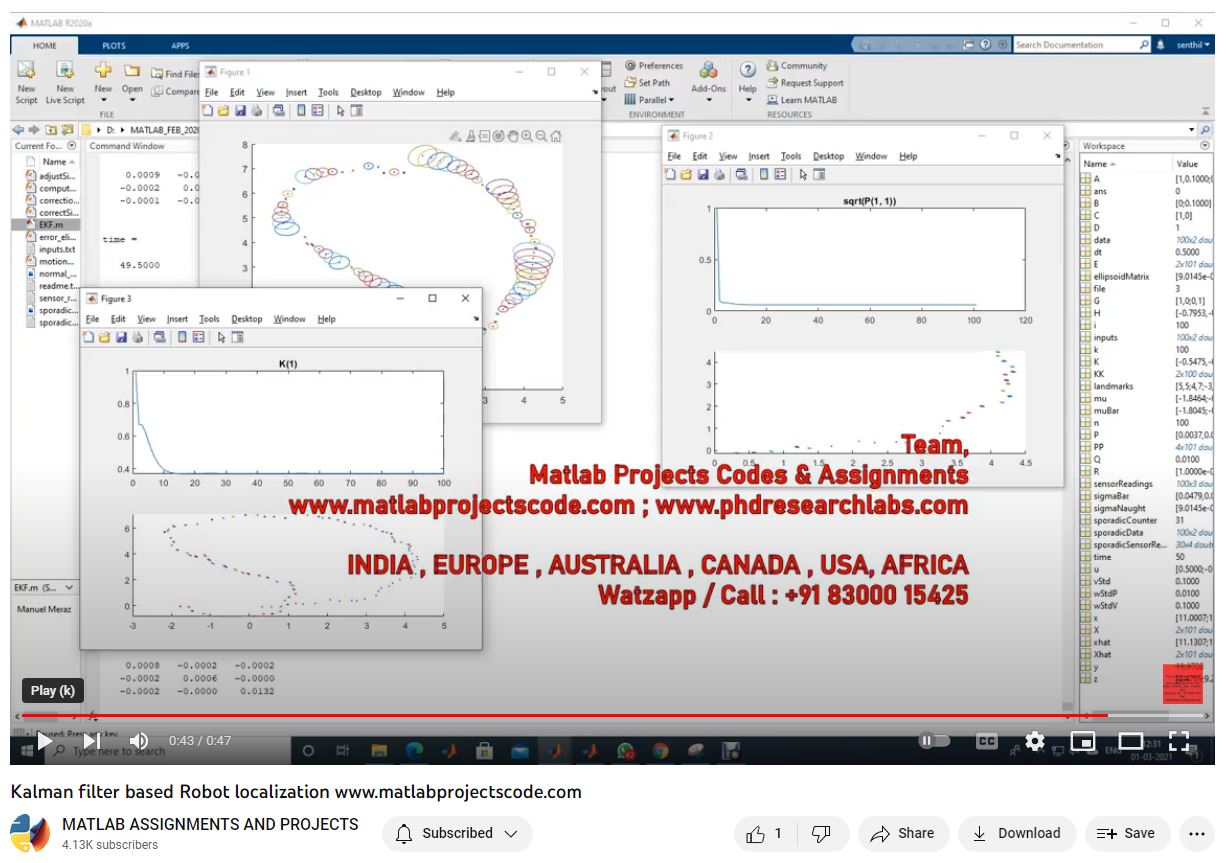Switch to the APPS ribbon tab
This screenshot has width=1226, height=863.
(x=180, y=46)
